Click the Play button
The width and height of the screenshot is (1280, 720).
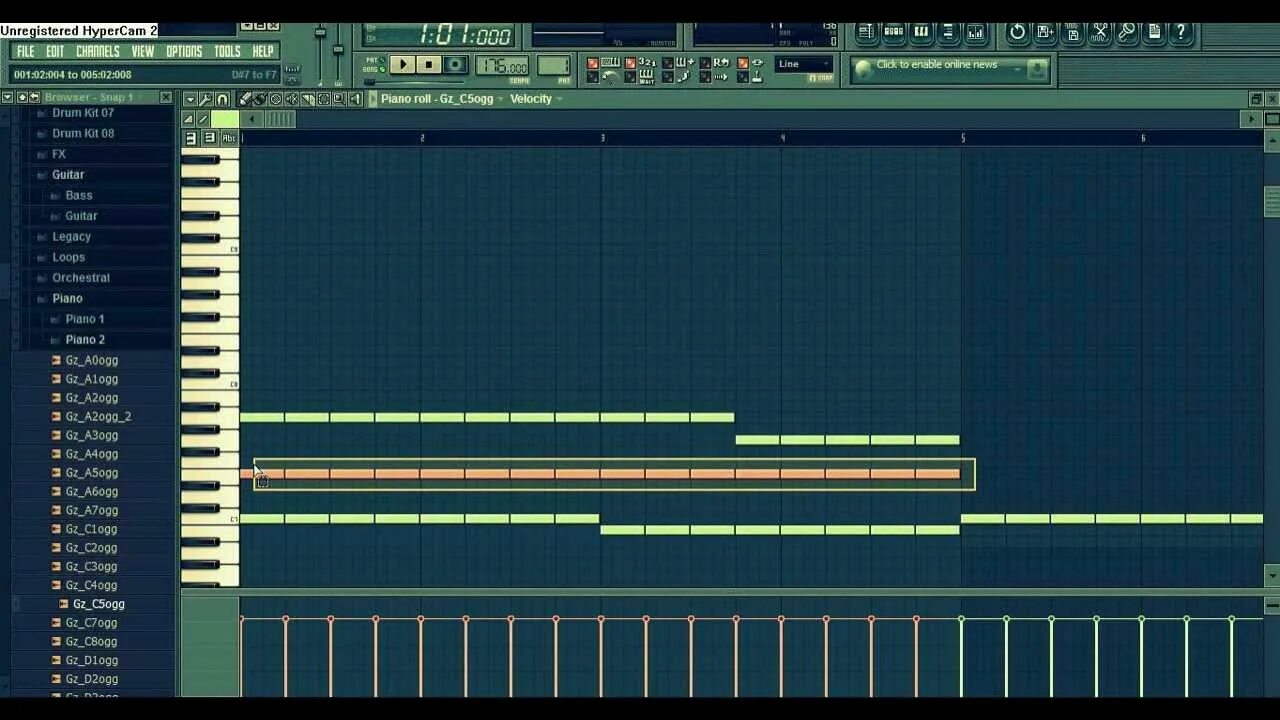coord(401,64)
